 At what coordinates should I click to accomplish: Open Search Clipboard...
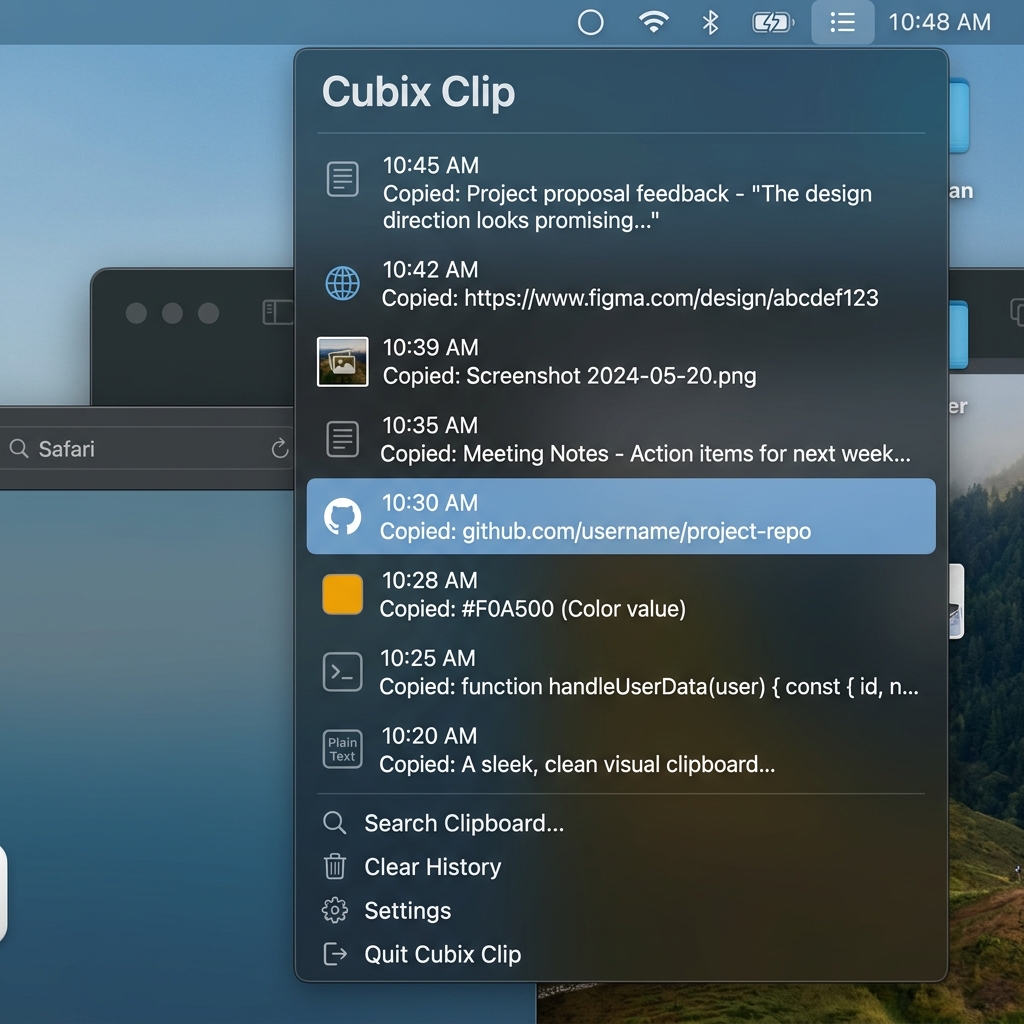[621, 823]
